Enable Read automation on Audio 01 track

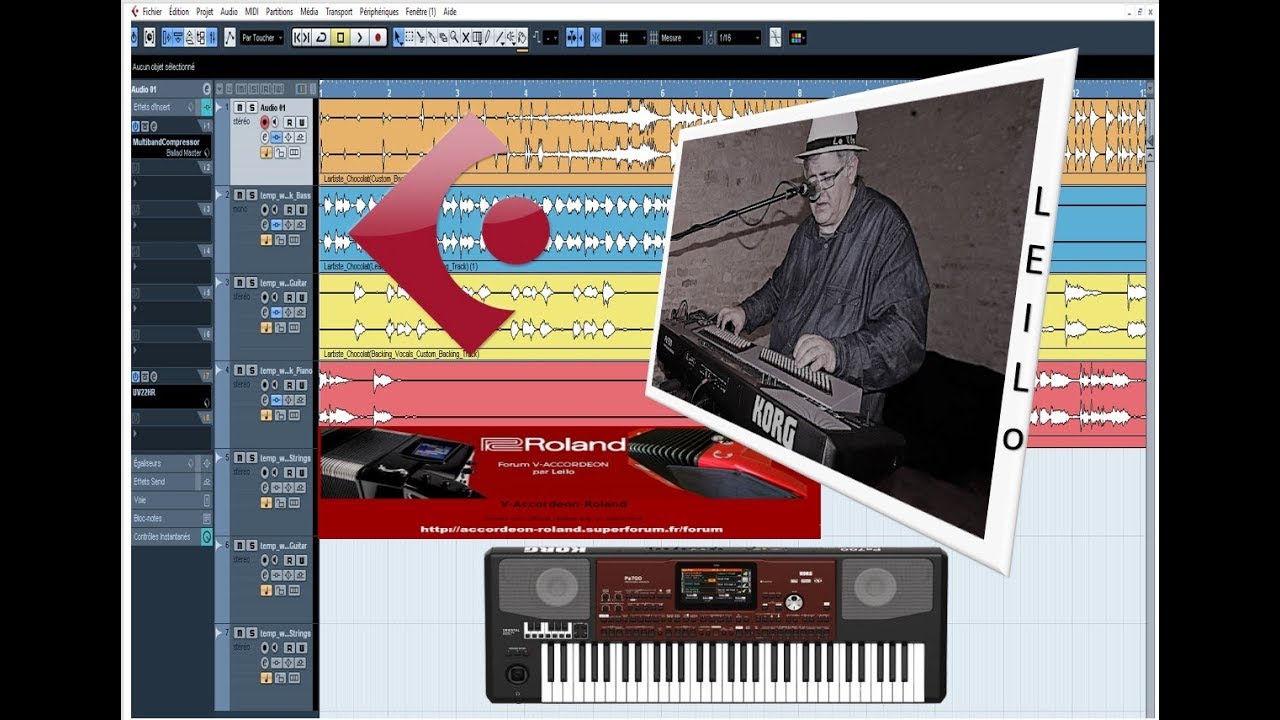pyautogui.click(x=289, y=122)
